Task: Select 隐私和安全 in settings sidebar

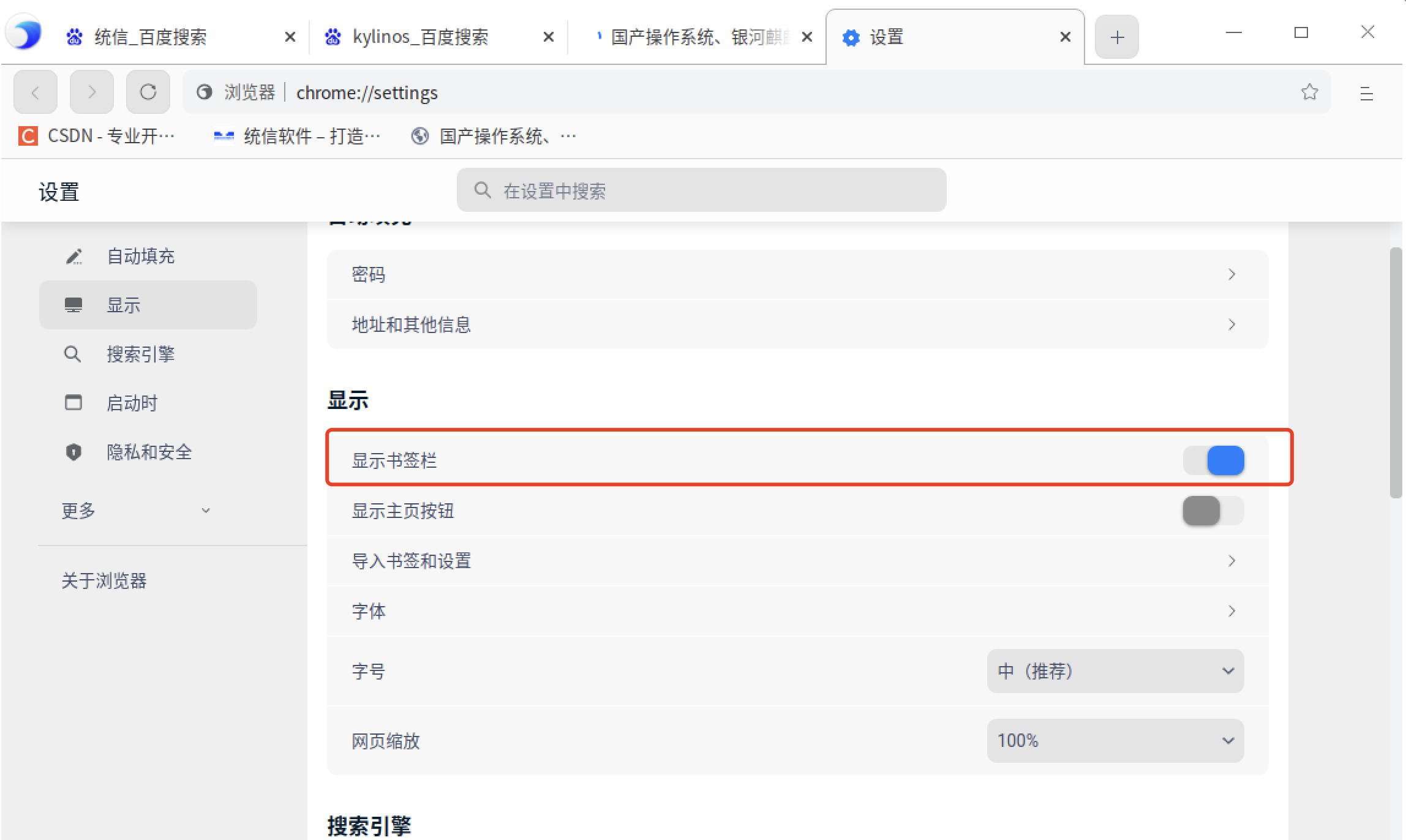Action: point(148,452)
